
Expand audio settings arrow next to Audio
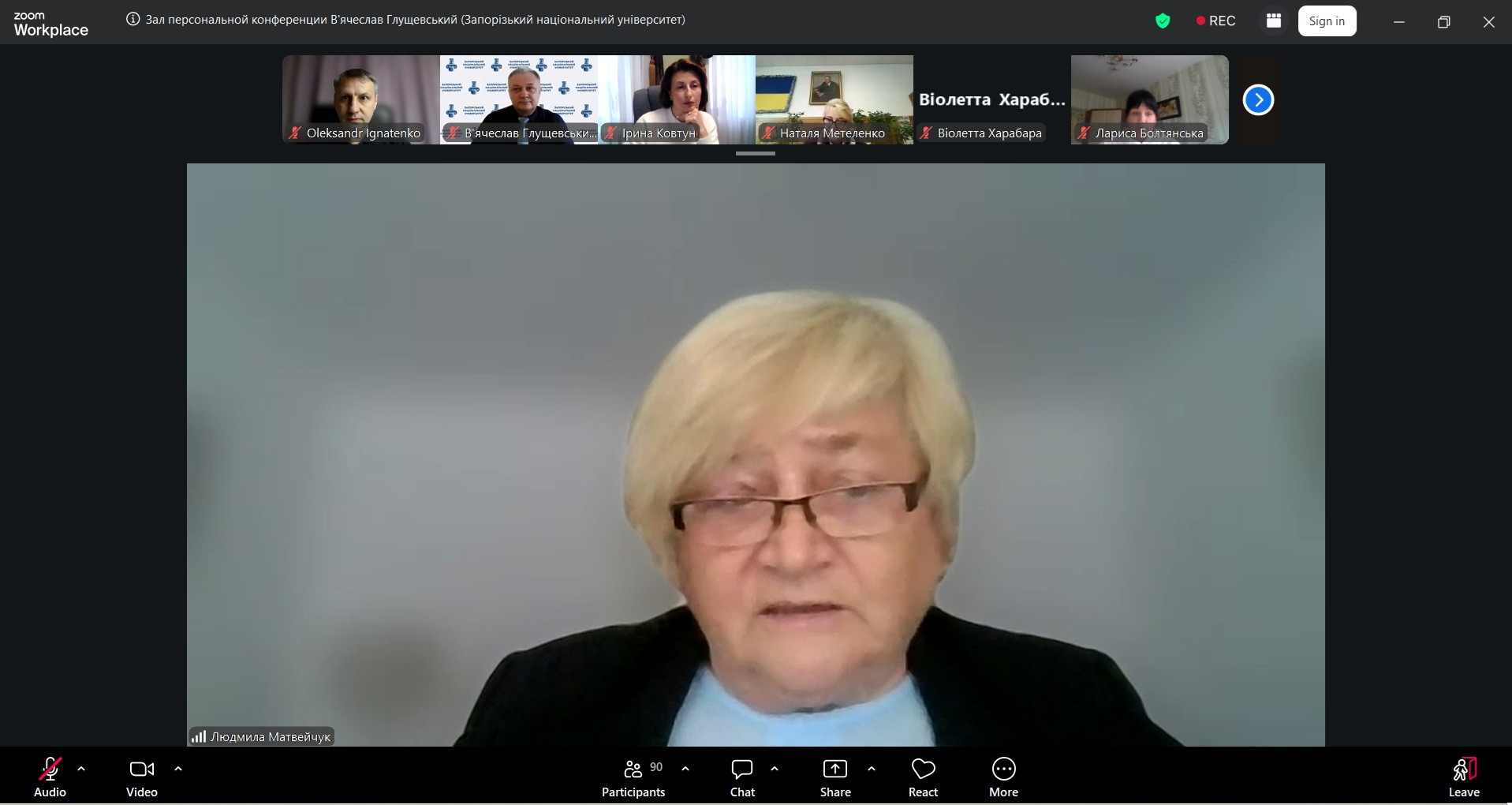81,768
